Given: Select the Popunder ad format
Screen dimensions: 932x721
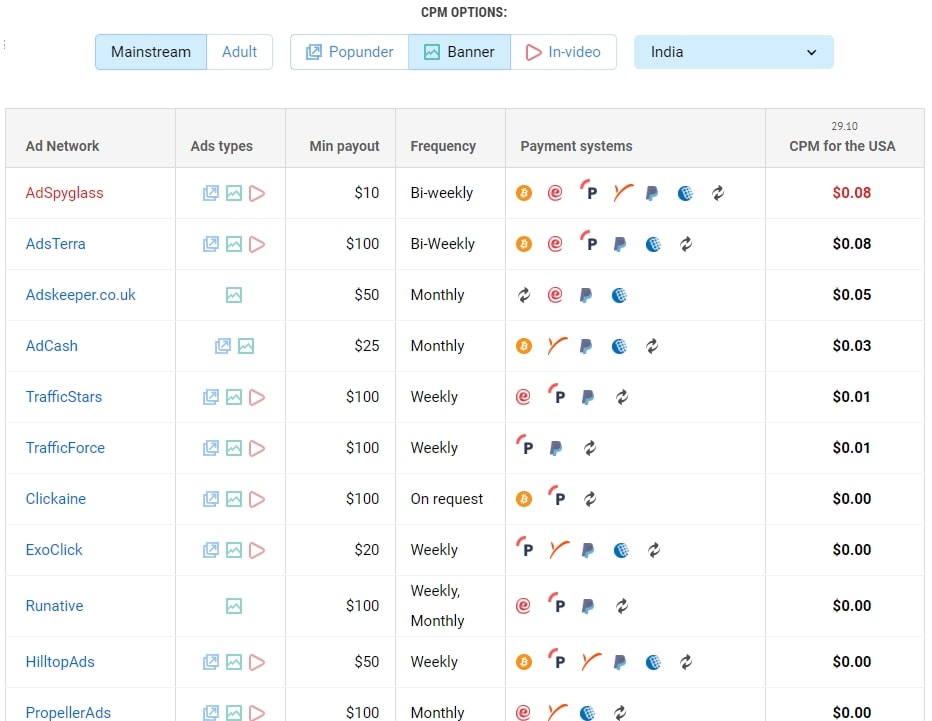Looking at the screenshot, I should click(x=350, y=52).
